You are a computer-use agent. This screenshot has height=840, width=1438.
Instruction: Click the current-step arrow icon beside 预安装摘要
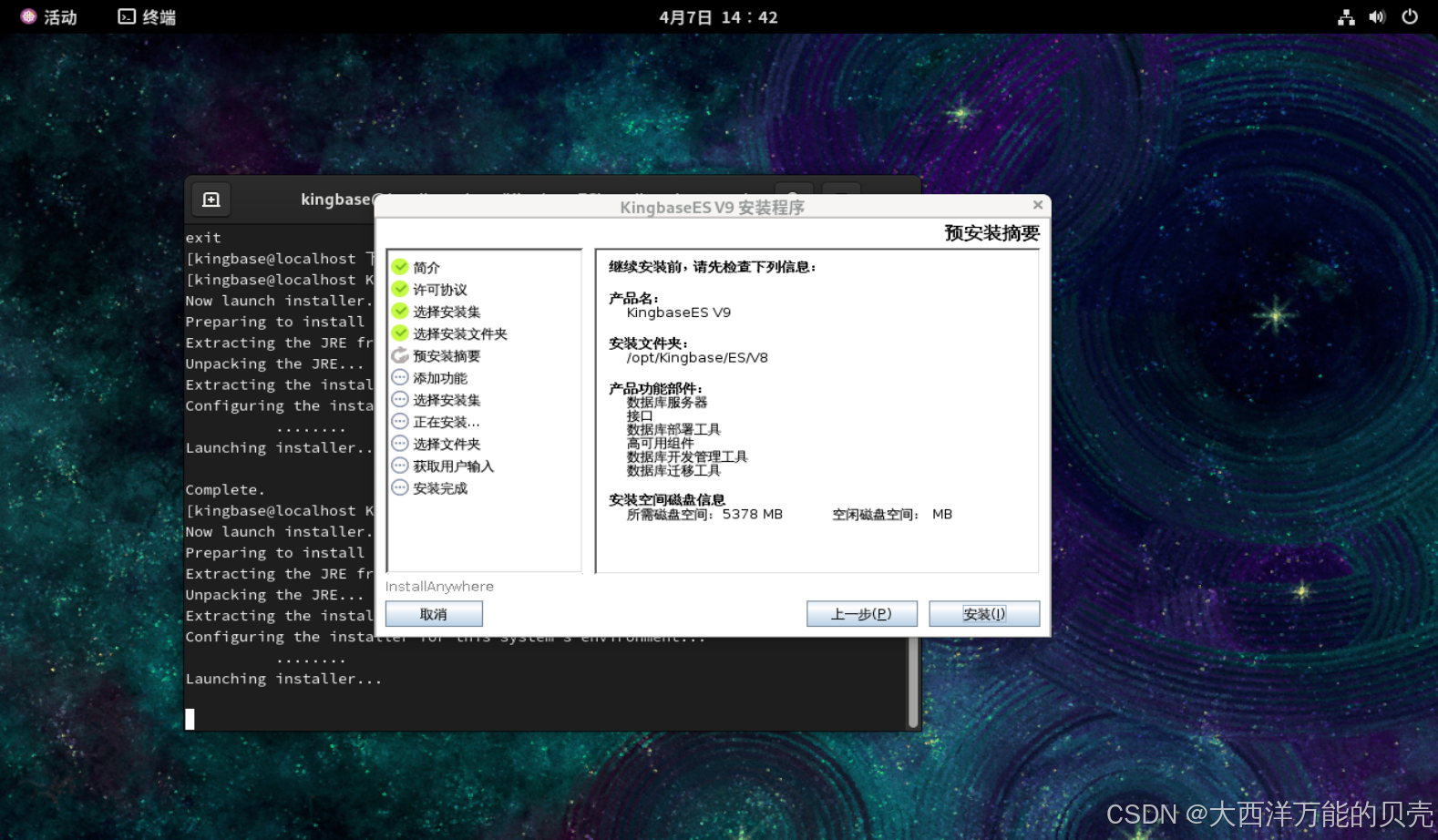(x=400, y=355)
